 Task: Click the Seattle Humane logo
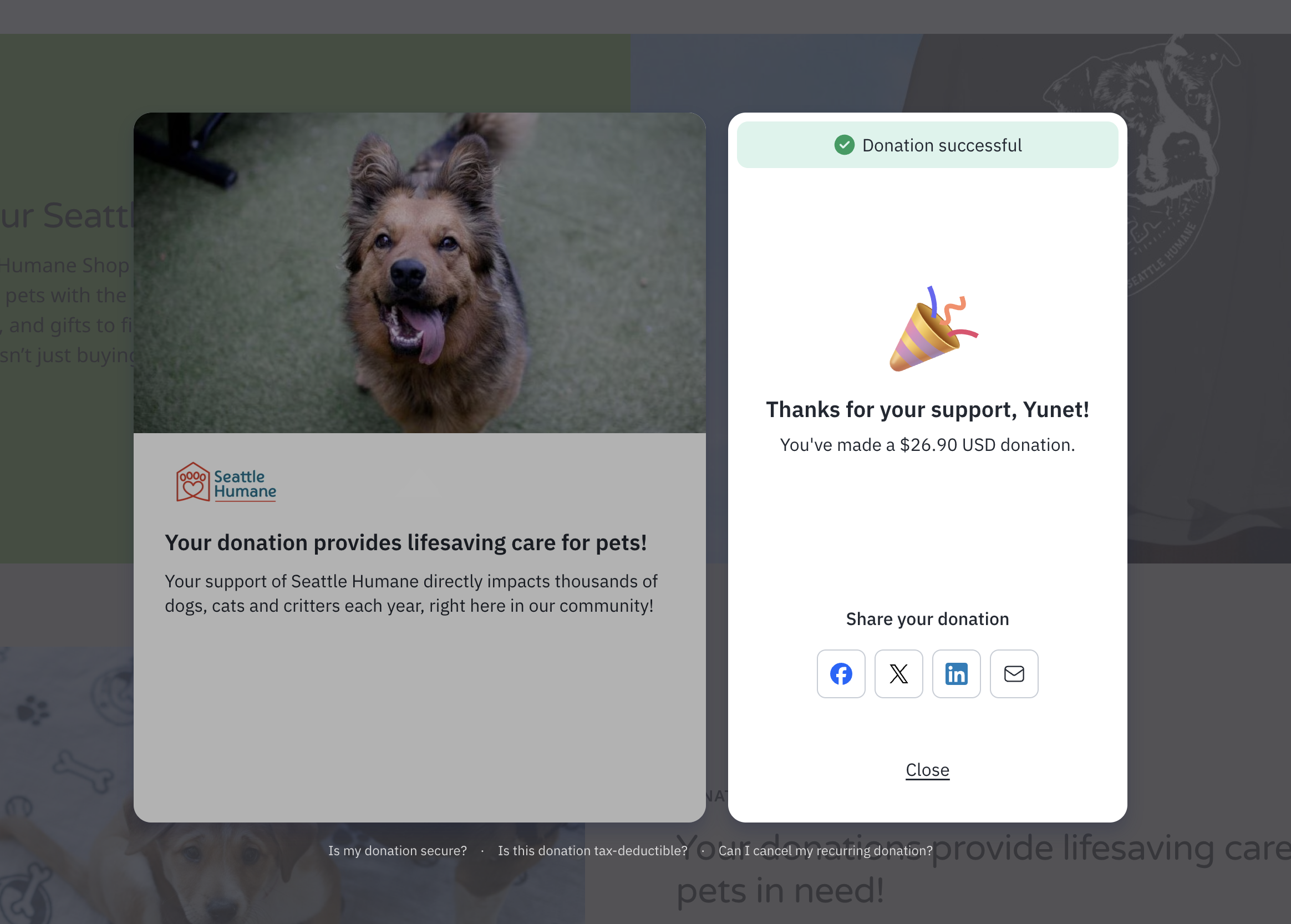pos(226,483)
